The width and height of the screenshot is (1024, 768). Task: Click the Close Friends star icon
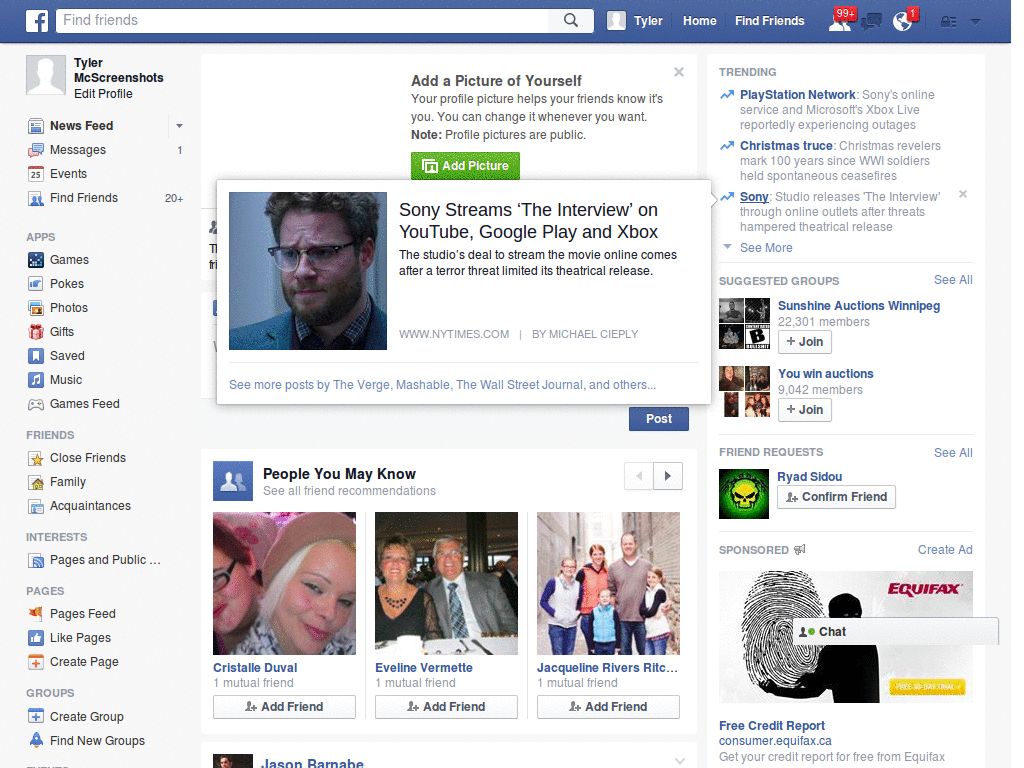(x=36, y=458)
